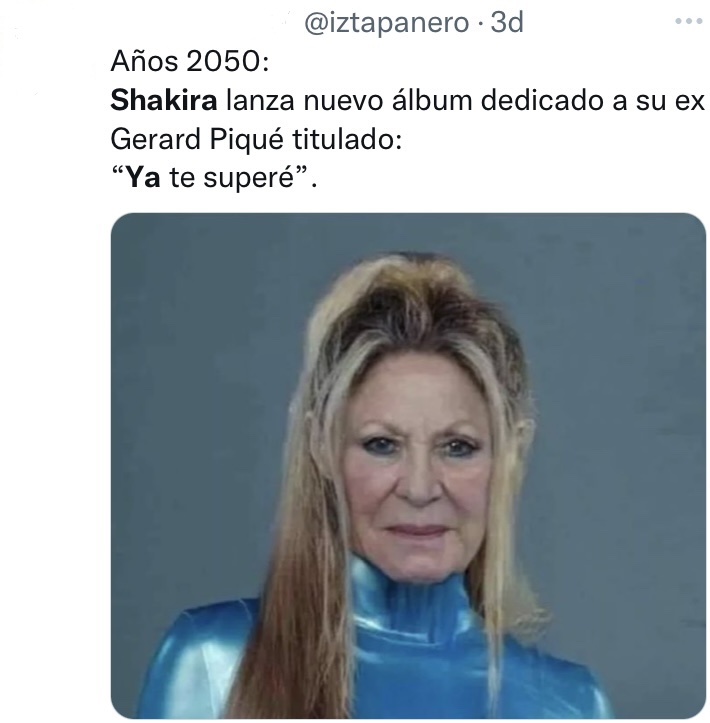Click the bold word "Shakira"

pos(164,100)
